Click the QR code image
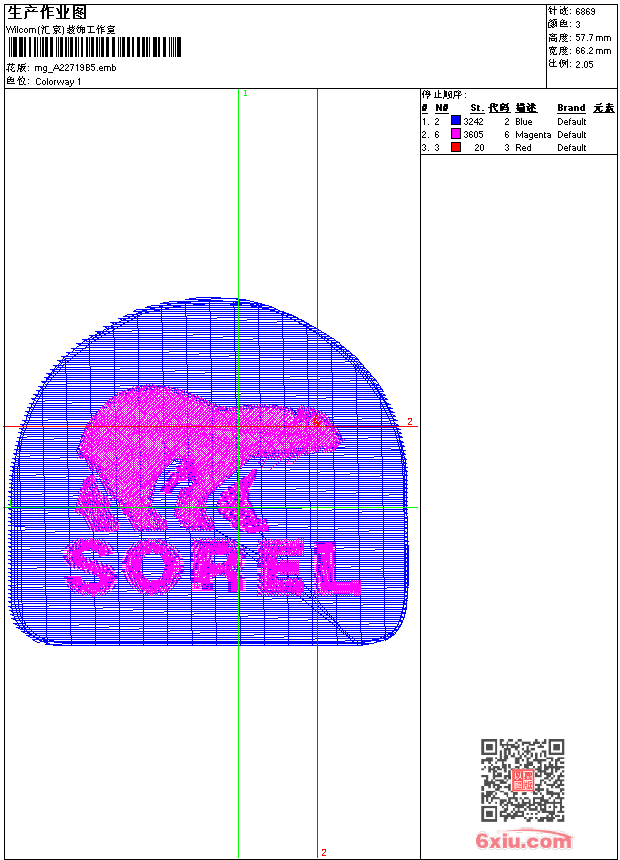The height and width of the screenshot is (860, 620). coord(522,780)
